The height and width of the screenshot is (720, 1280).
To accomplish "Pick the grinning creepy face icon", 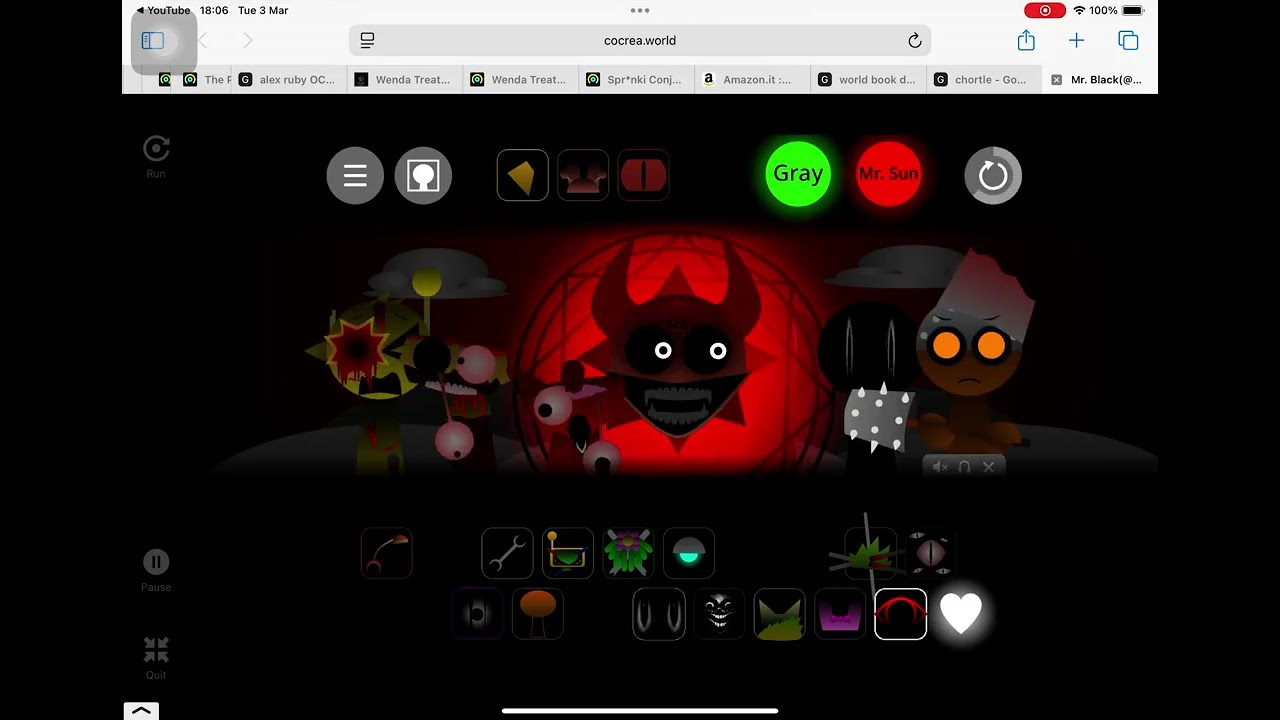I will coord(719,614).
